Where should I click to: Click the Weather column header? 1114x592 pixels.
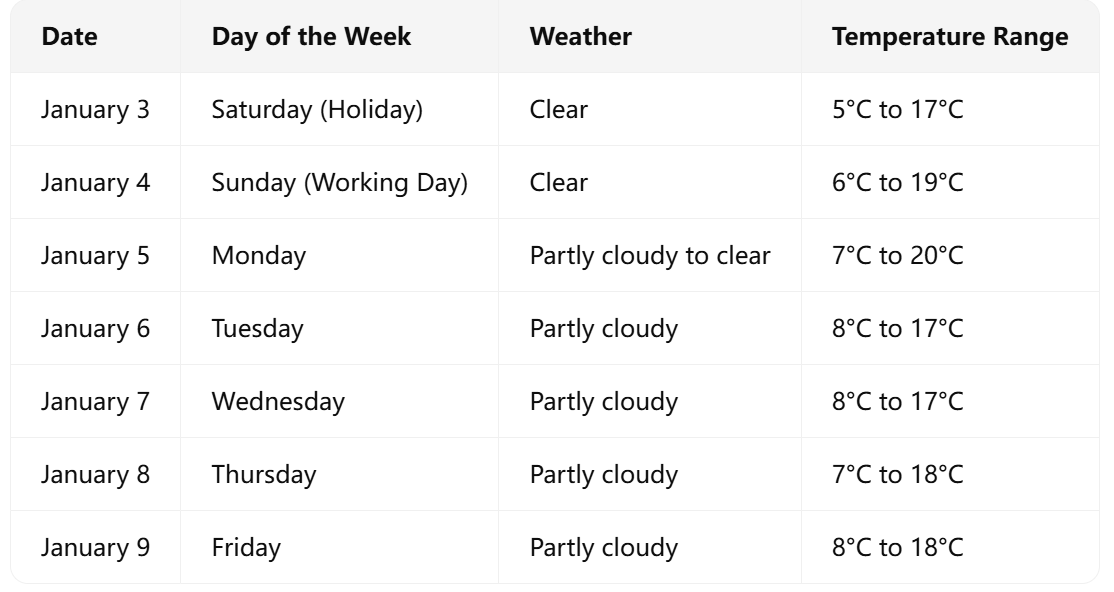tap(580, 37)
